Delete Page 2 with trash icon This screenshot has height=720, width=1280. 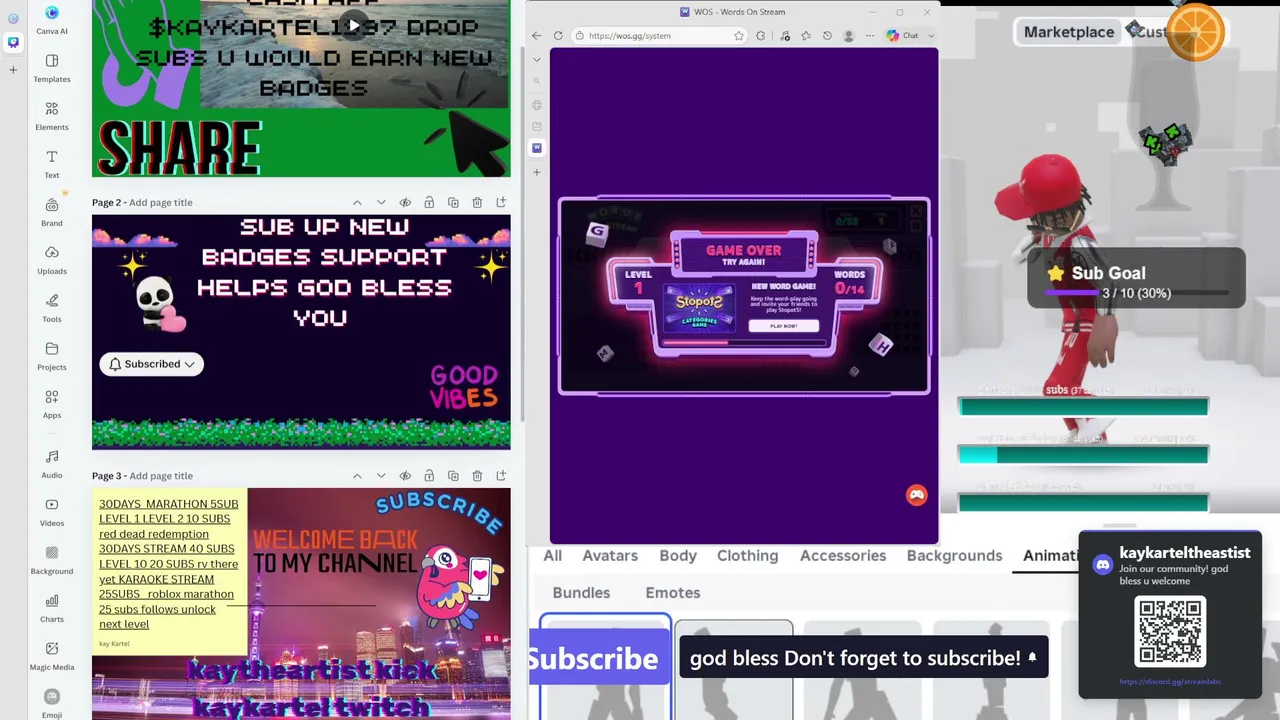tap(477, 202)
